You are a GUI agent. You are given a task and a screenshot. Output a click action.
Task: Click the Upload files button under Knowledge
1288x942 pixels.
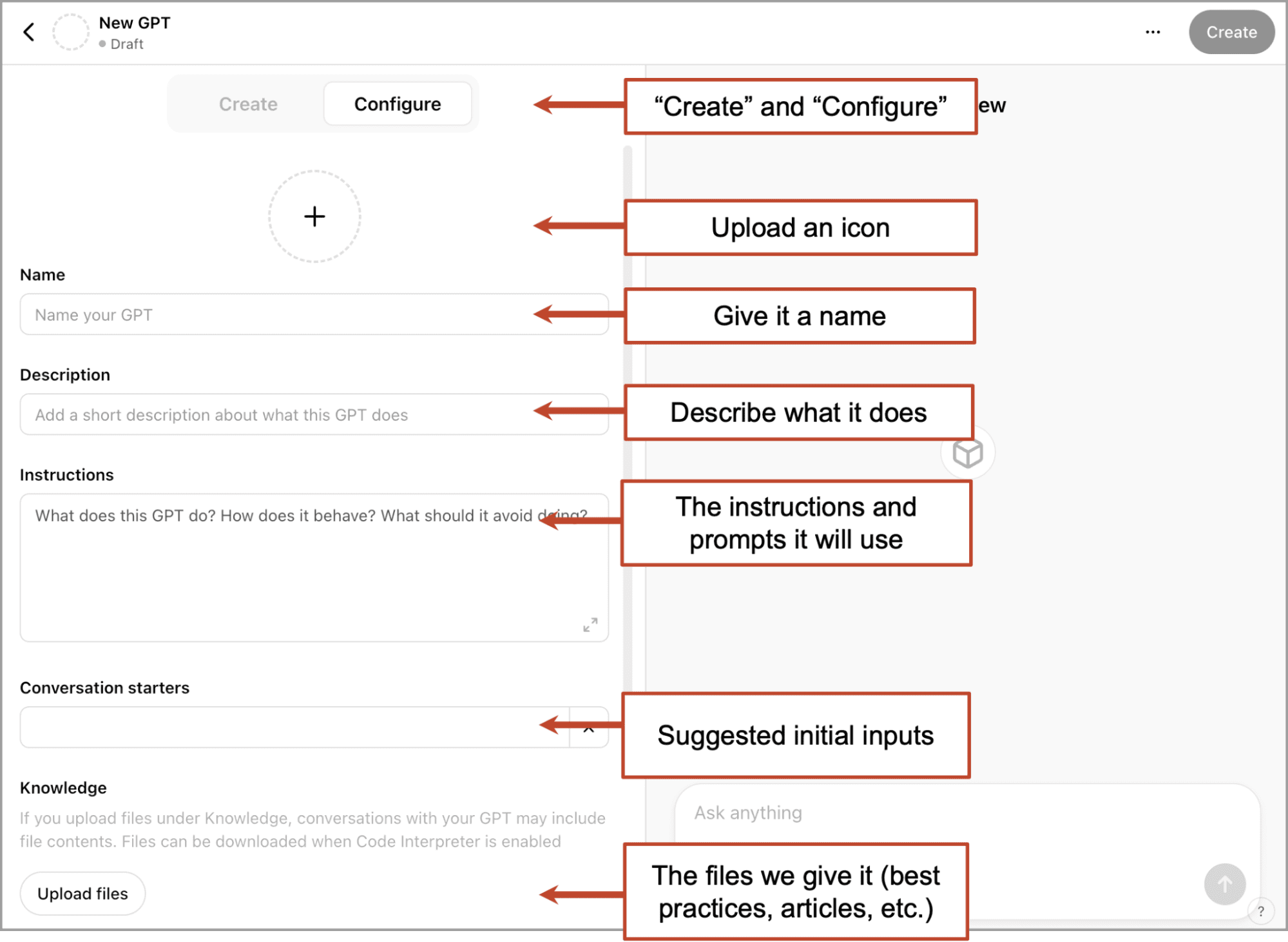pyautogui.click(x=82, y=893)
